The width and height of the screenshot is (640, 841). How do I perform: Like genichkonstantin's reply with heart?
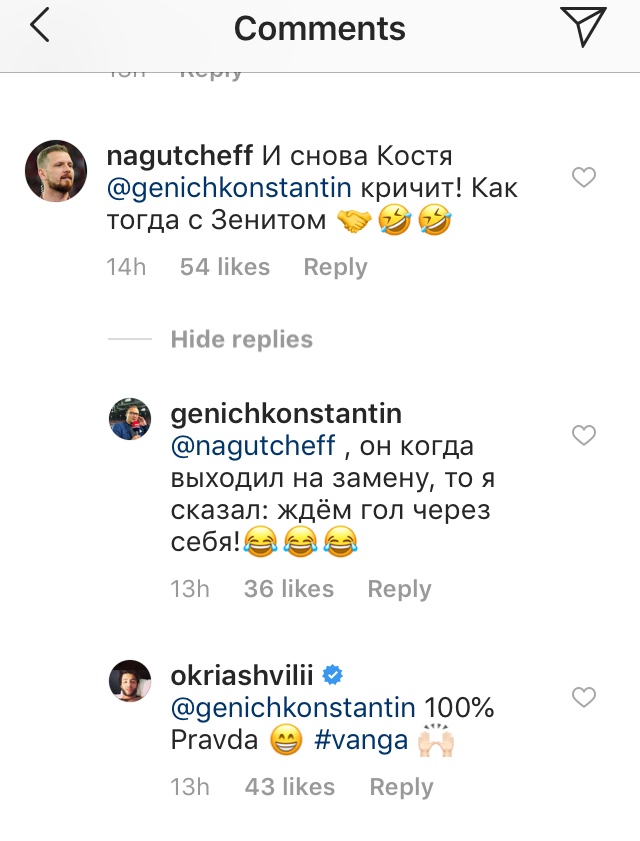pyautogui.click(x=583, y=435)
